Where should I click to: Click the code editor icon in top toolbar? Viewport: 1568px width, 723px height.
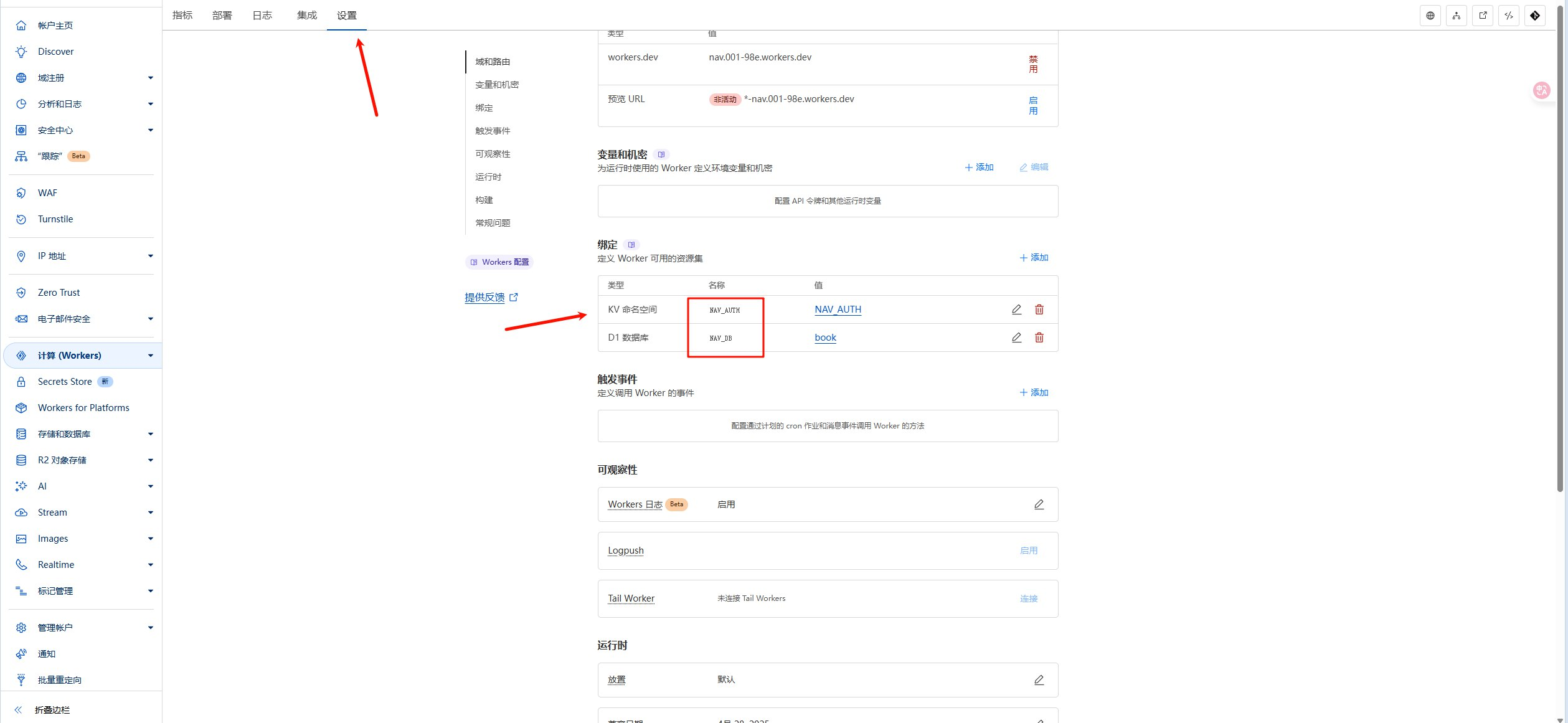[1508, 16]
